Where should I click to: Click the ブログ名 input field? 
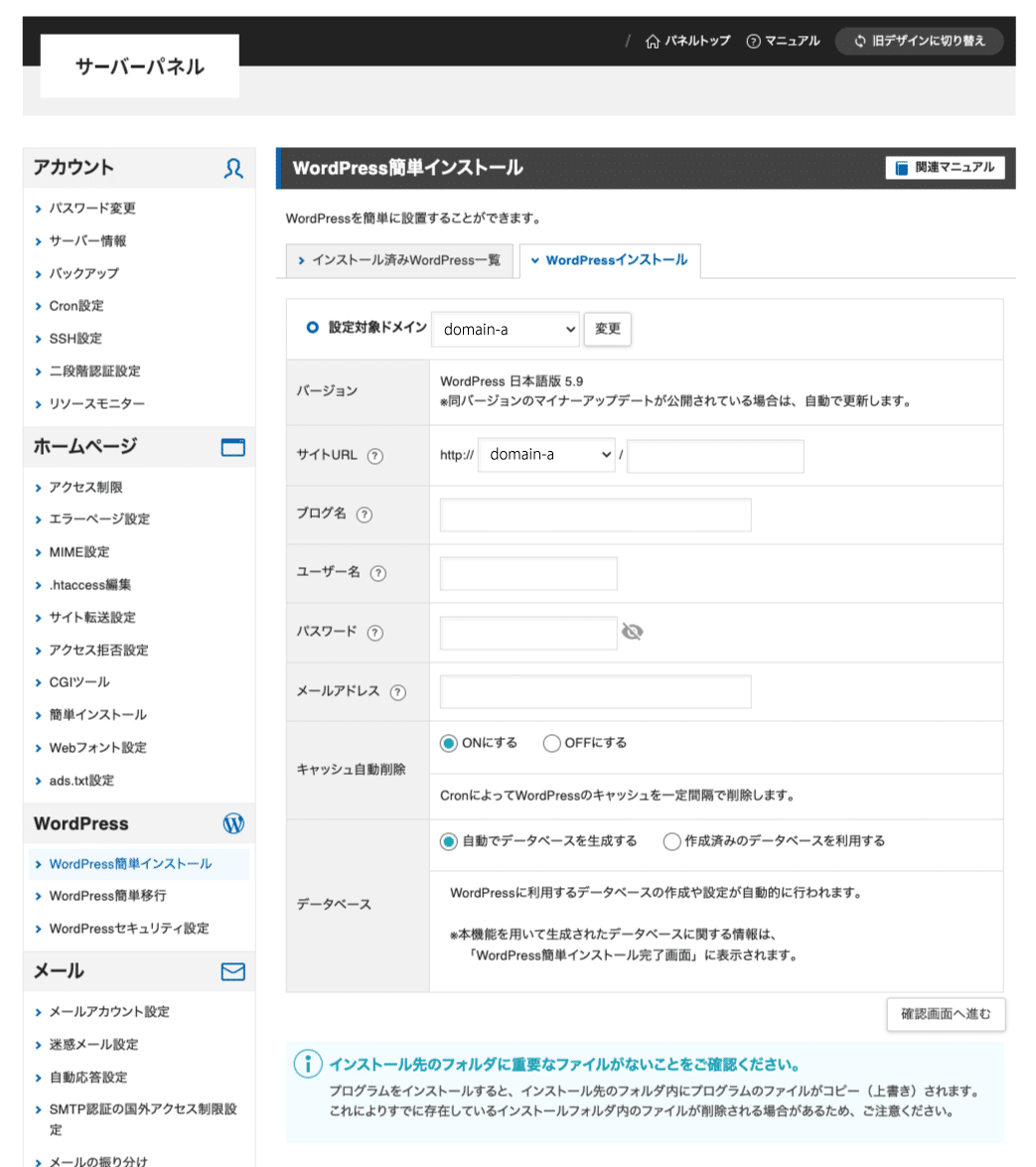(x=595, y=514)
